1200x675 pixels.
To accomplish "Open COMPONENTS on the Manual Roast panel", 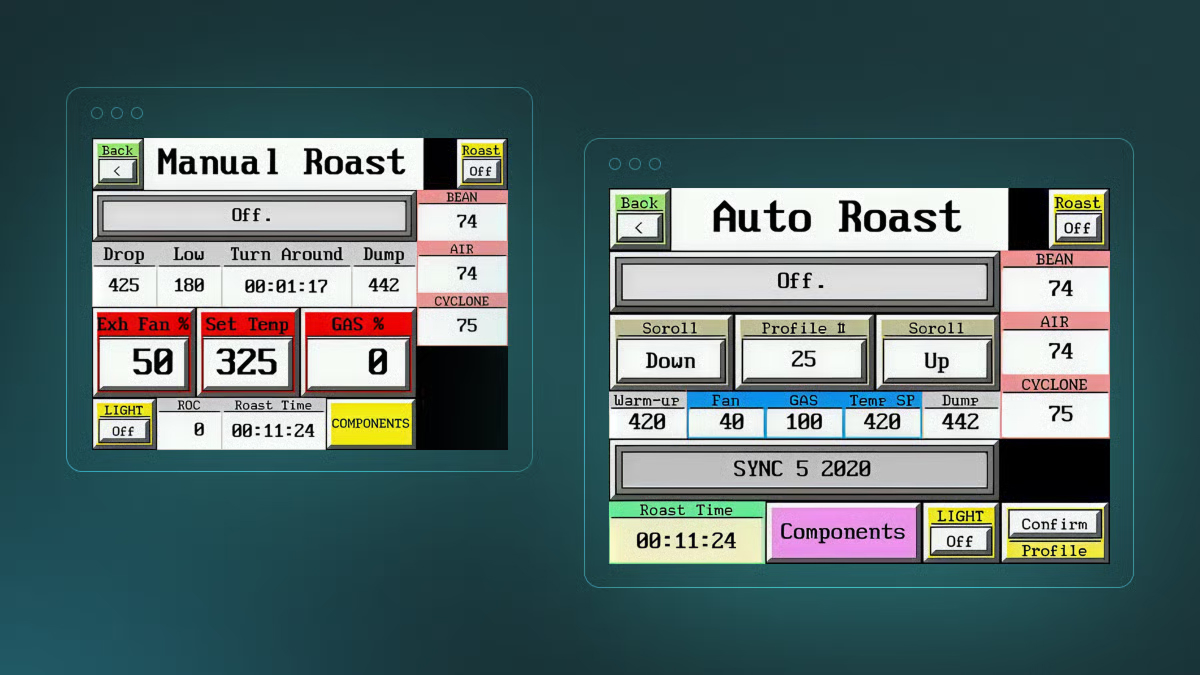I will tap(370, 424).
